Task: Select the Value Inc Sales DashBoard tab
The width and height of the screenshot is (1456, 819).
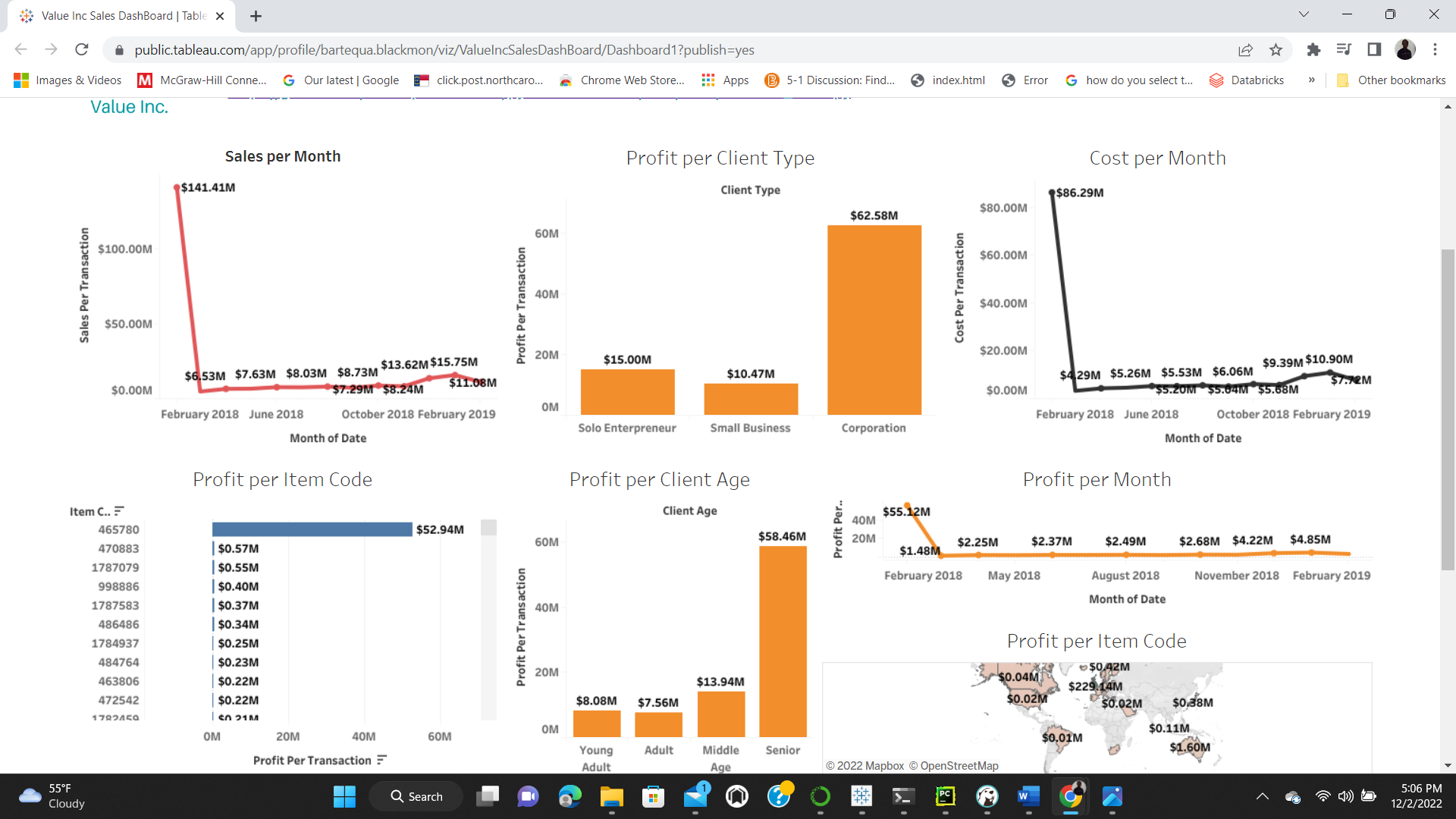Action: (x=114, y=15)
